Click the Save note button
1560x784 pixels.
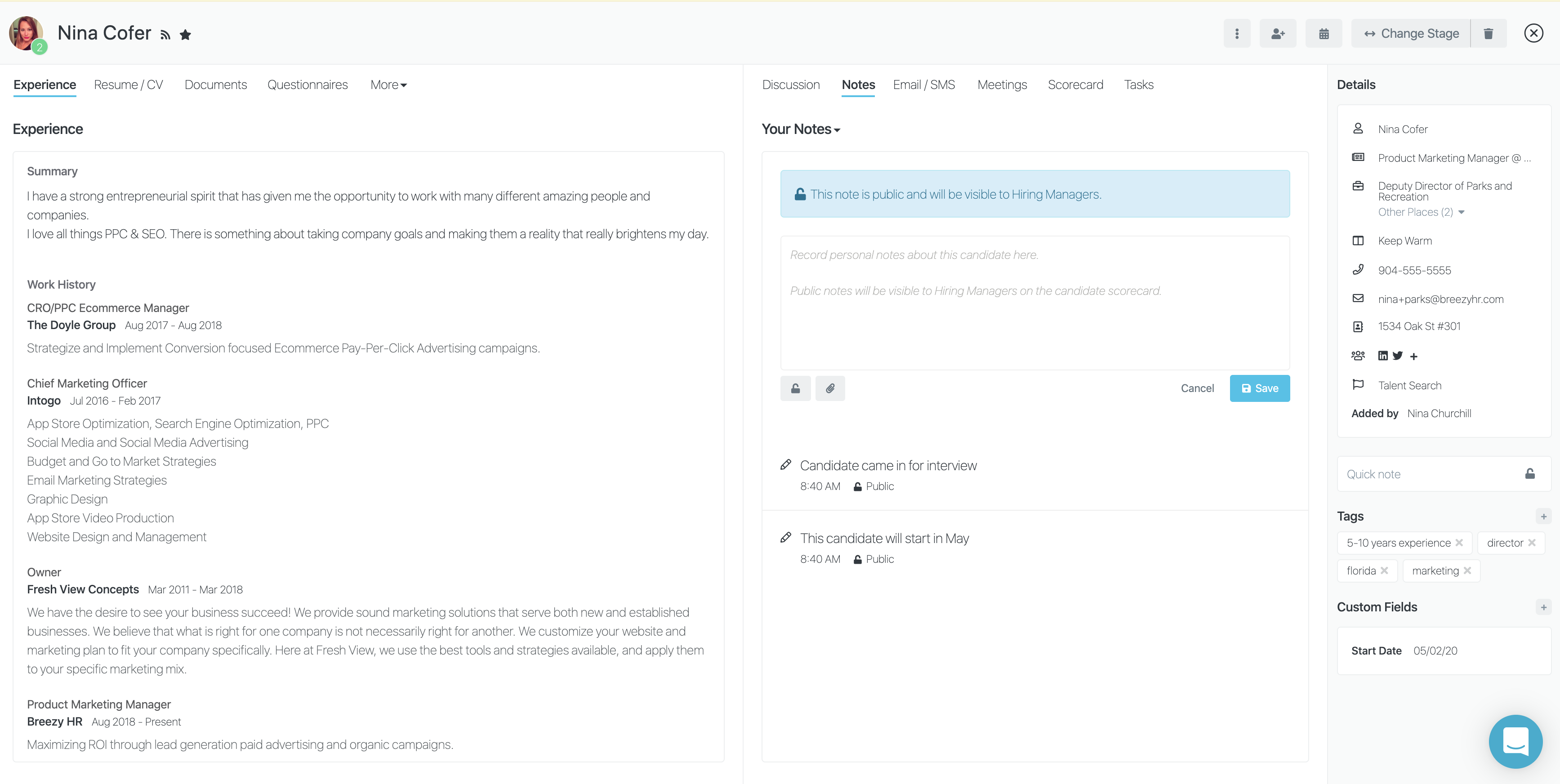coord(1259,388)
